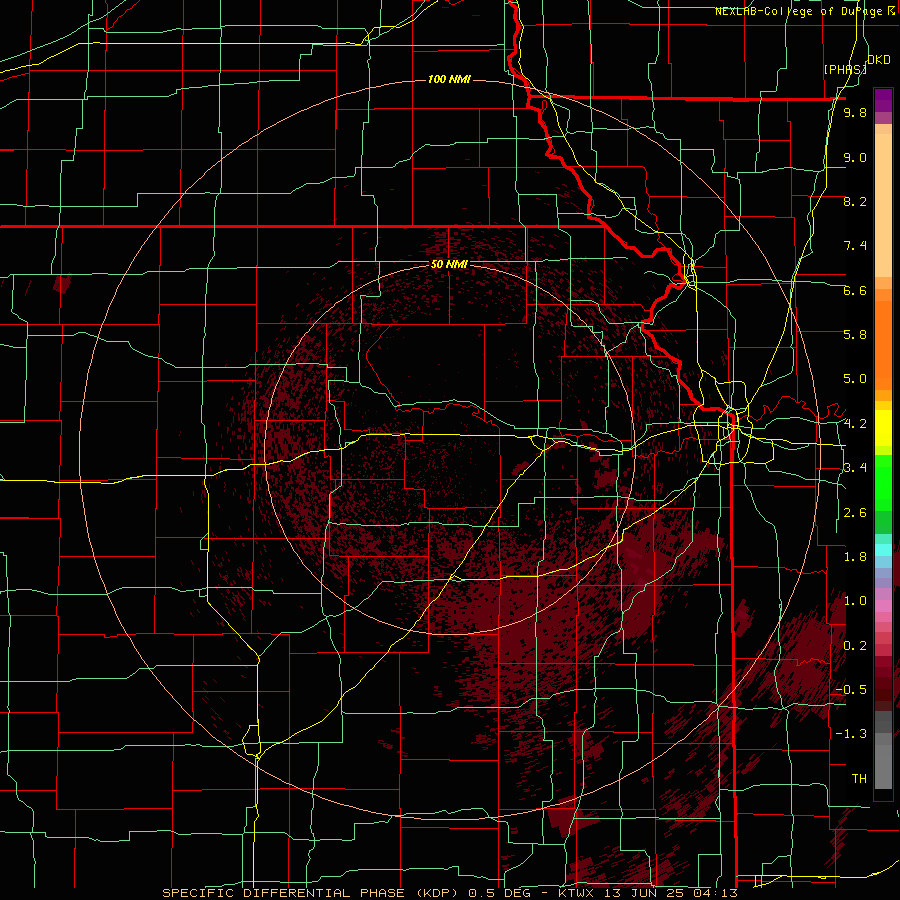Click the 8.2 value on the color scale
This screenshot has height=900, width=900.
coord(855,201)
